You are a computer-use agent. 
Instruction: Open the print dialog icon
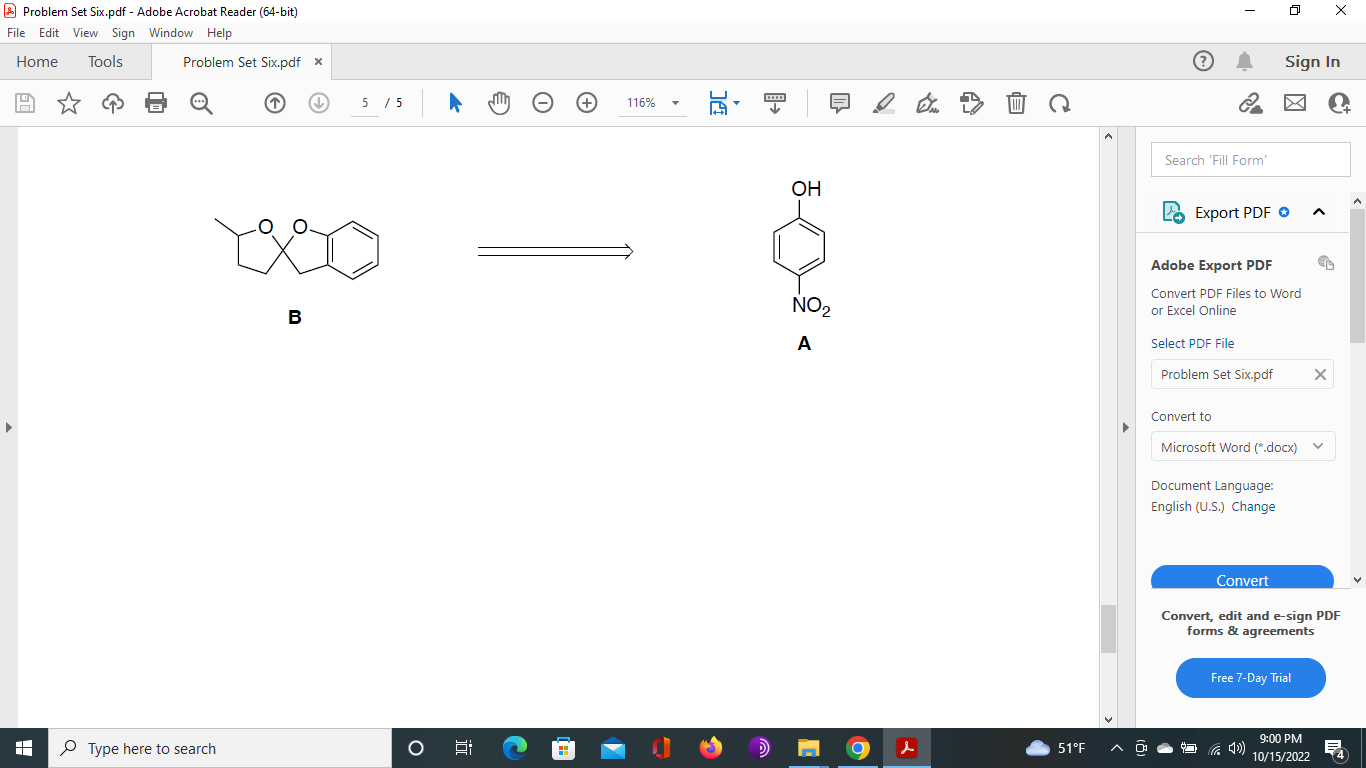[x=156, y=103]
